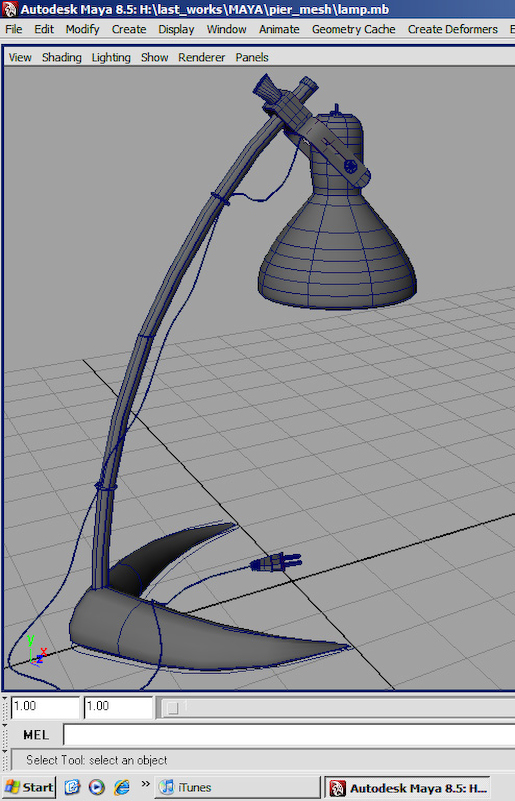
Task: Open the Geometry Cache menu
Action: [354, 29]
